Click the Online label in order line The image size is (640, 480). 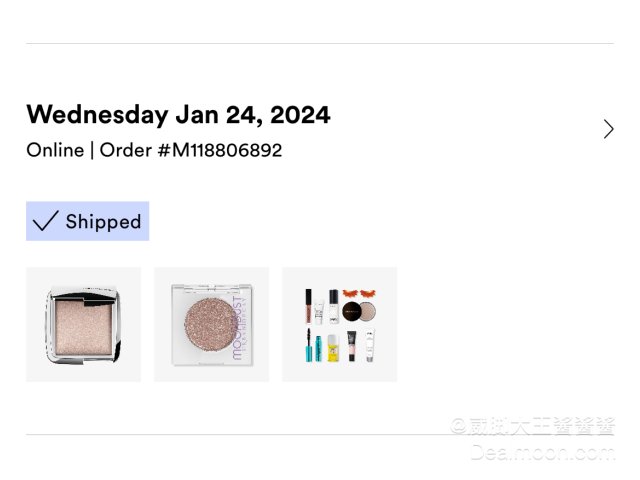[x=54, y=151]
